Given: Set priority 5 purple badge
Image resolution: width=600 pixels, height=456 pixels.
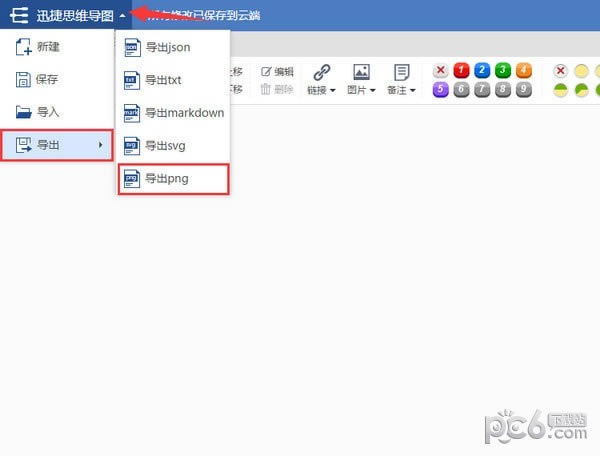Looking at the screenshot, I should pos(440,90).
